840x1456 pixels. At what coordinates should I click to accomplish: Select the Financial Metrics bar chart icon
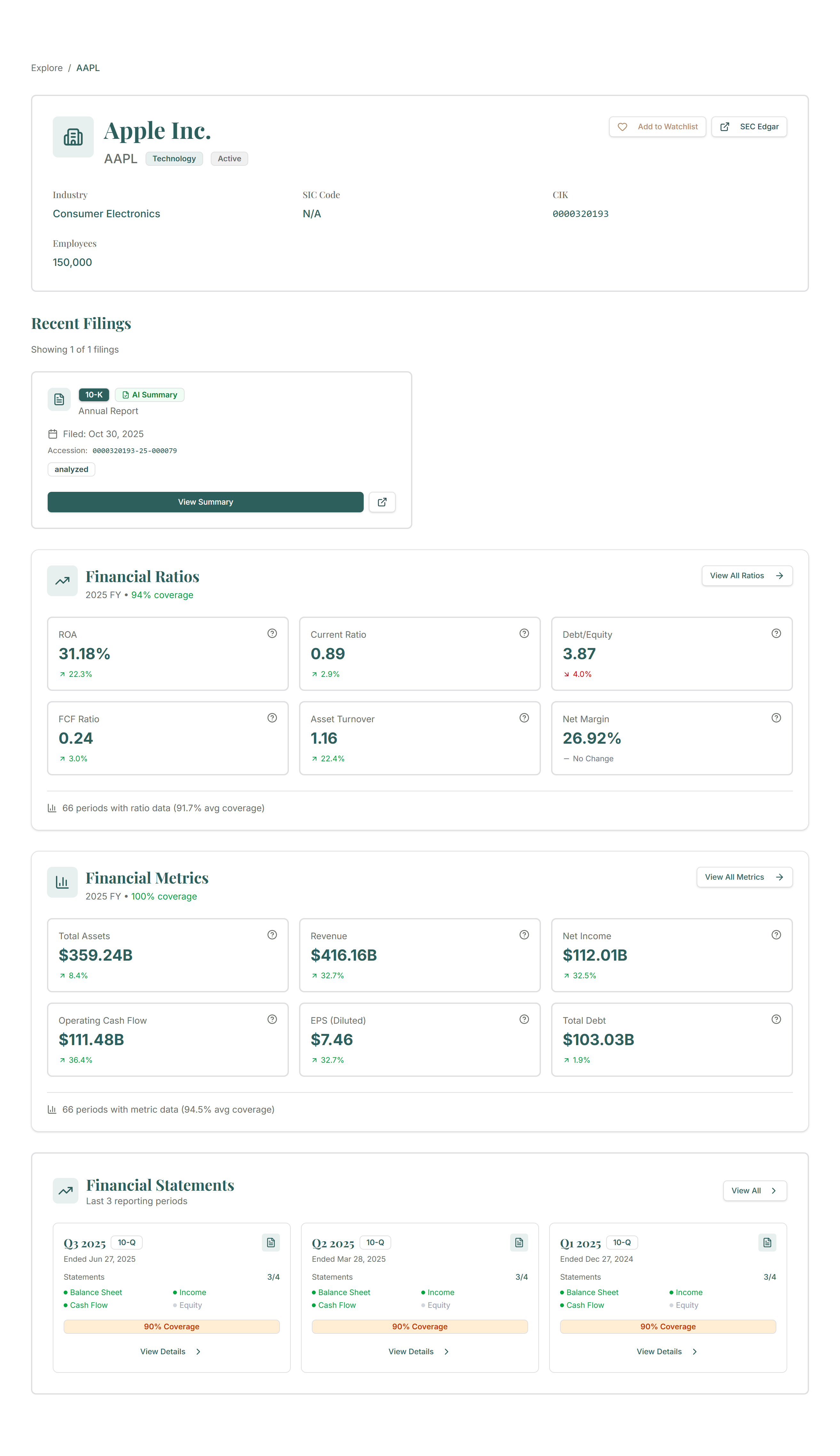62,882
